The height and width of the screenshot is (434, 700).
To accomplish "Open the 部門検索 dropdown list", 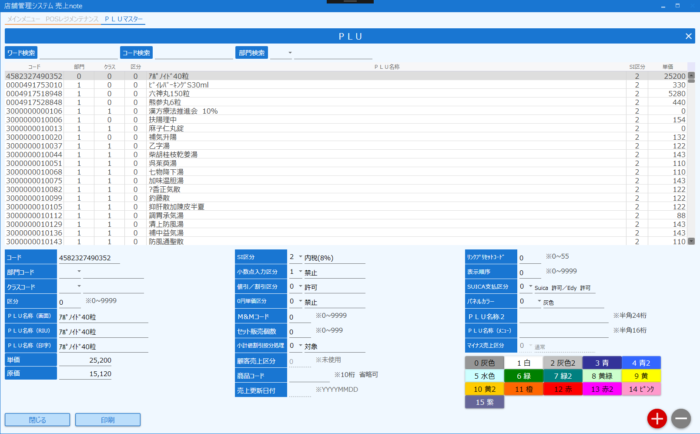I will [290, 52].
